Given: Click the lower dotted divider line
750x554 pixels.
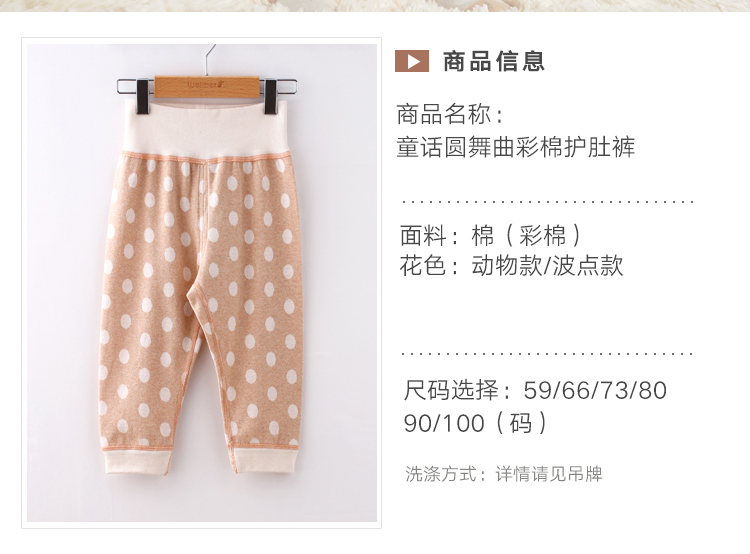Looking at the screenshot, I should tap(548, 354).
